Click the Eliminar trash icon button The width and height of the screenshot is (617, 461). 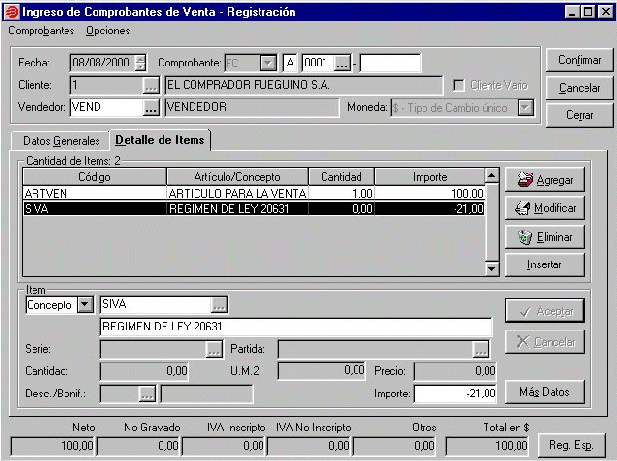tap(544, 237)
